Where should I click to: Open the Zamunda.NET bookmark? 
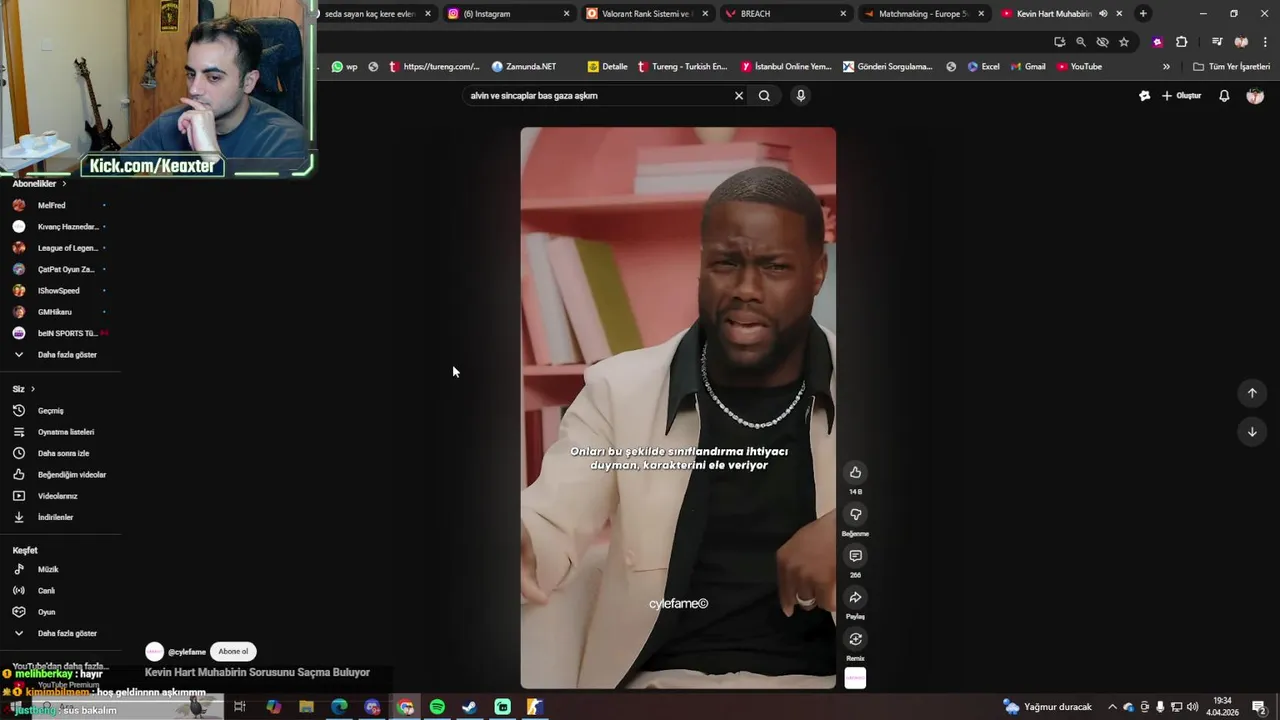(524, 67)
